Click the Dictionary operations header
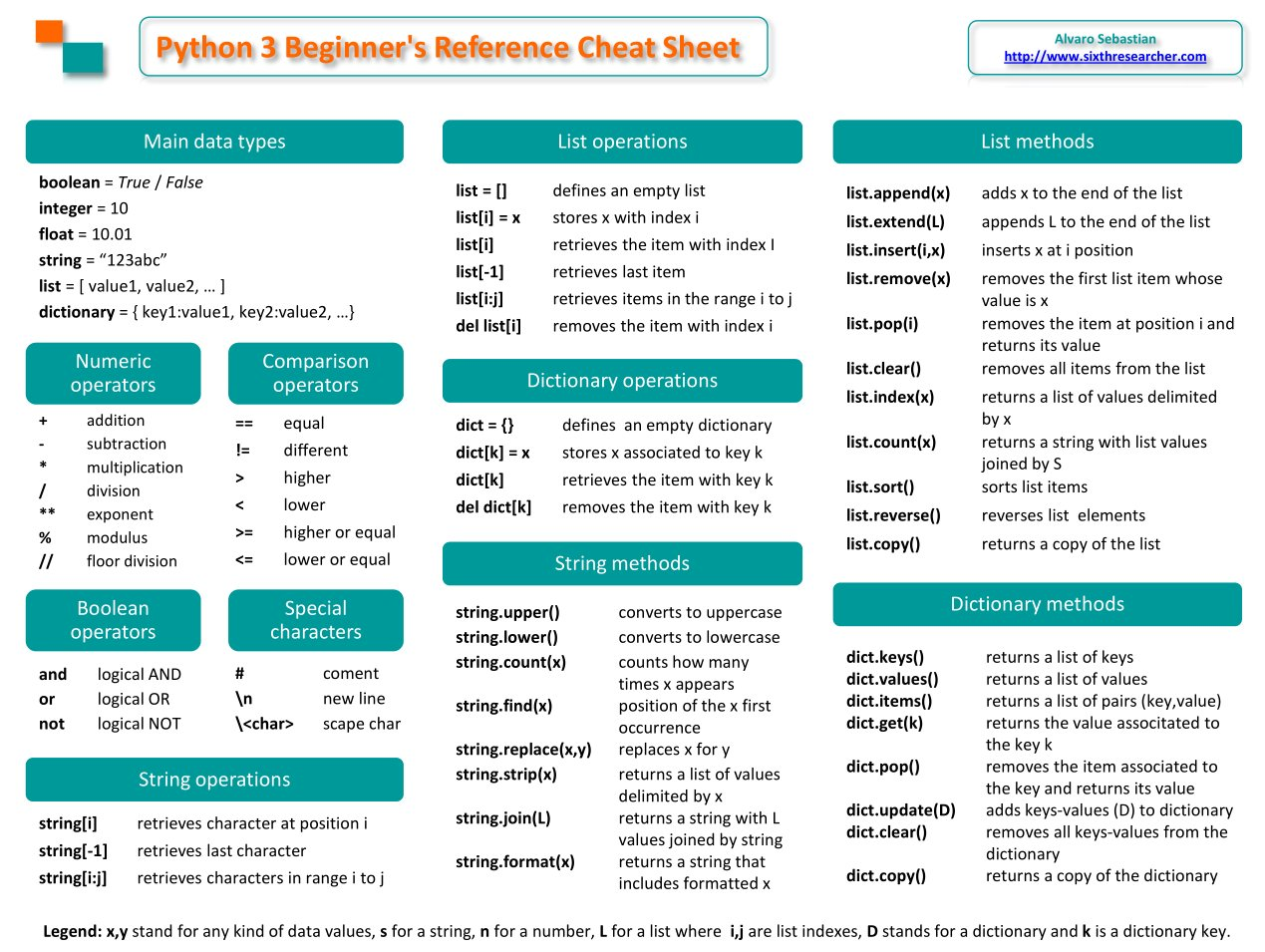1265x952 pixels. tap(622, 381)
